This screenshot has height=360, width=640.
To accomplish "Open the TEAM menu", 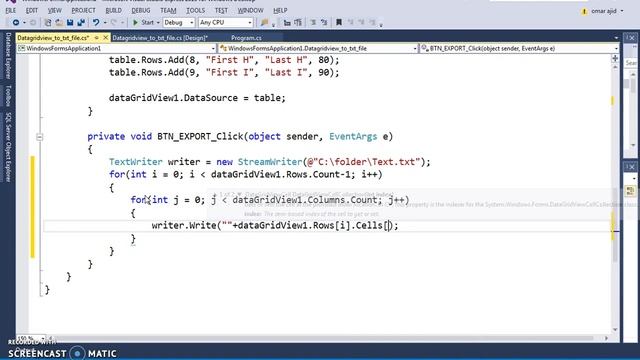I will click(x=168, y=10).
